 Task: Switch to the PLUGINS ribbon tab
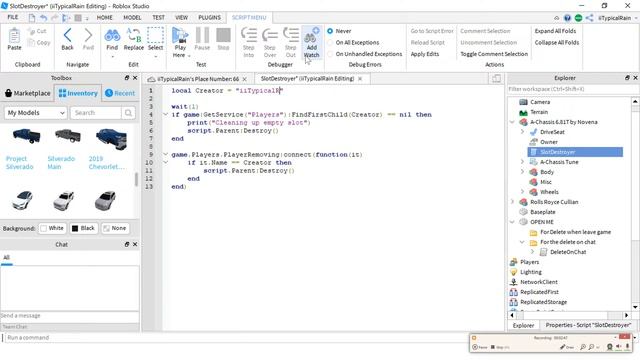(x=209, y=18)
